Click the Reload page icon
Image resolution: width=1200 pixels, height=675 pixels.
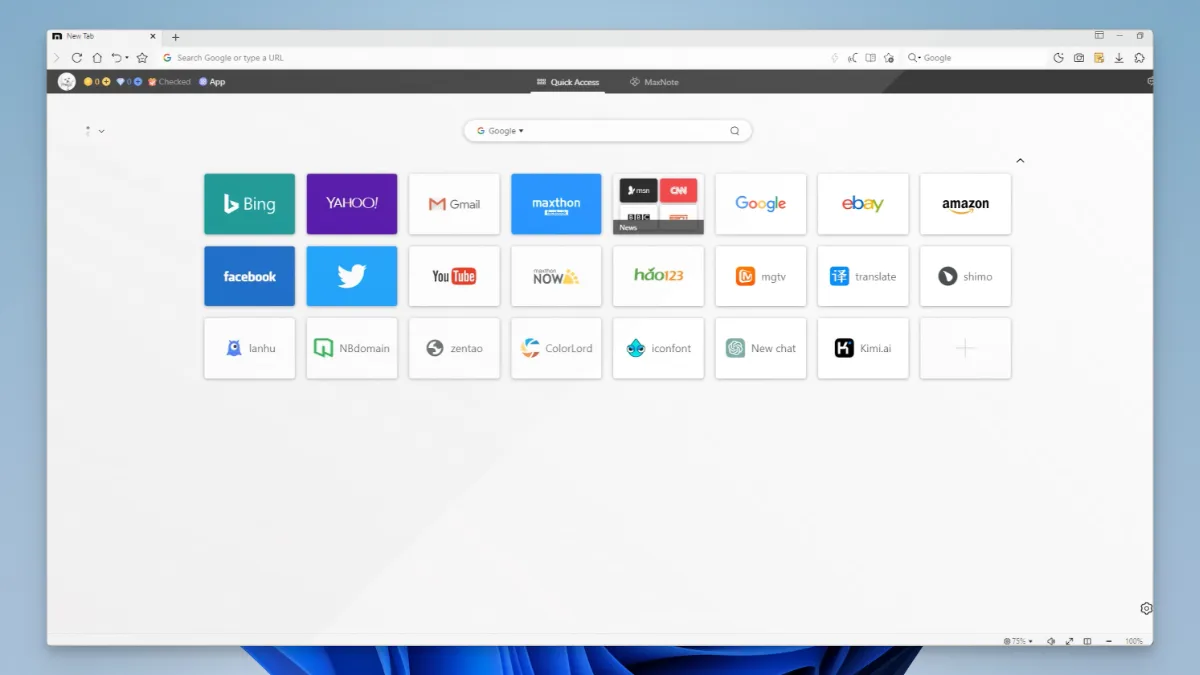[x=77, y=58]
